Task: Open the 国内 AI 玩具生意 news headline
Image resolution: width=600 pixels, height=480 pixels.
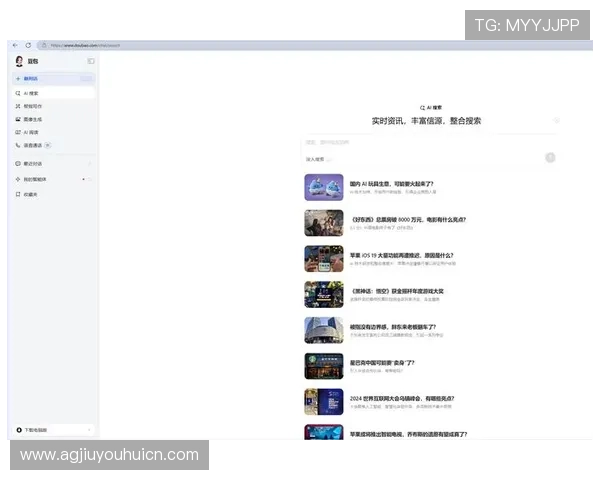Action: pyautogui.click(x=391, y=184)
